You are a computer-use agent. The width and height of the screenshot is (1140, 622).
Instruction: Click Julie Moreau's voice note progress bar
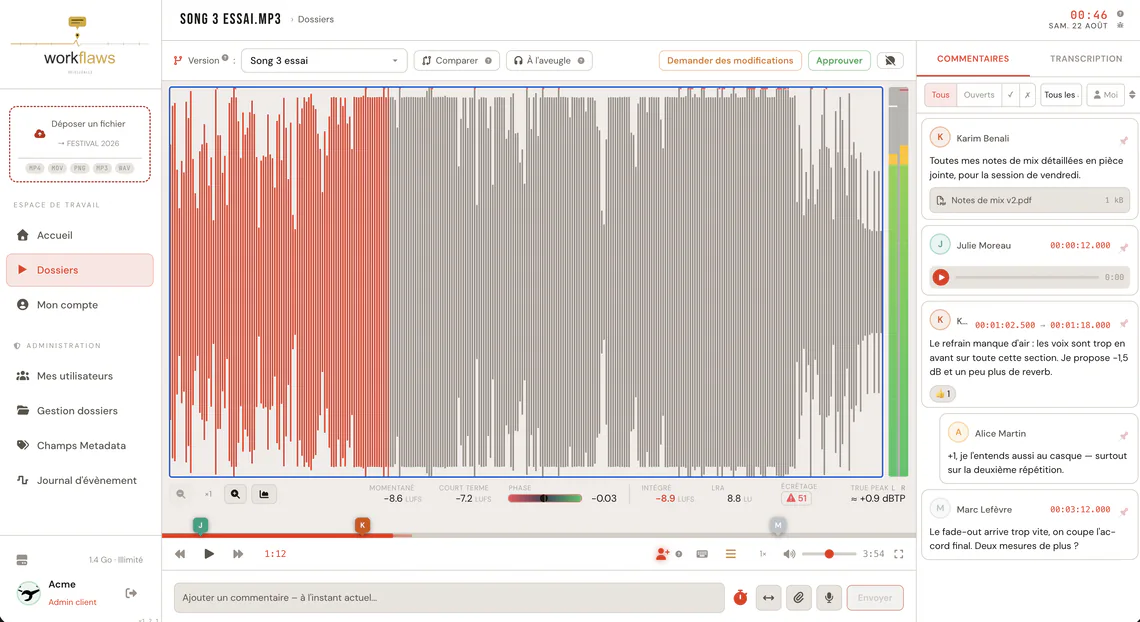point(1027,277)
